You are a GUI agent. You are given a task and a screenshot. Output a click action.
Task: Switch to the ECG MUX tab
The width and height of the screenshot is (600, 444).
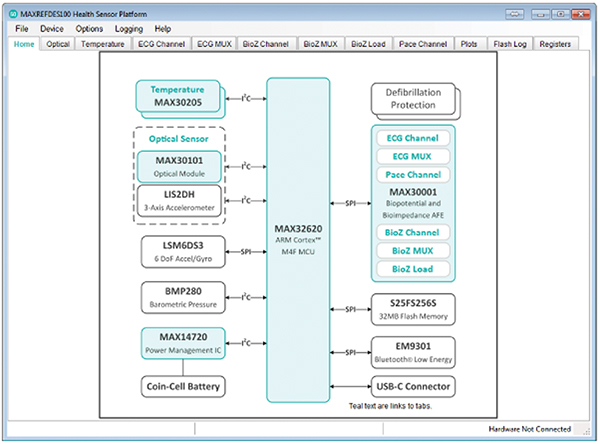(x=214, y=44)
